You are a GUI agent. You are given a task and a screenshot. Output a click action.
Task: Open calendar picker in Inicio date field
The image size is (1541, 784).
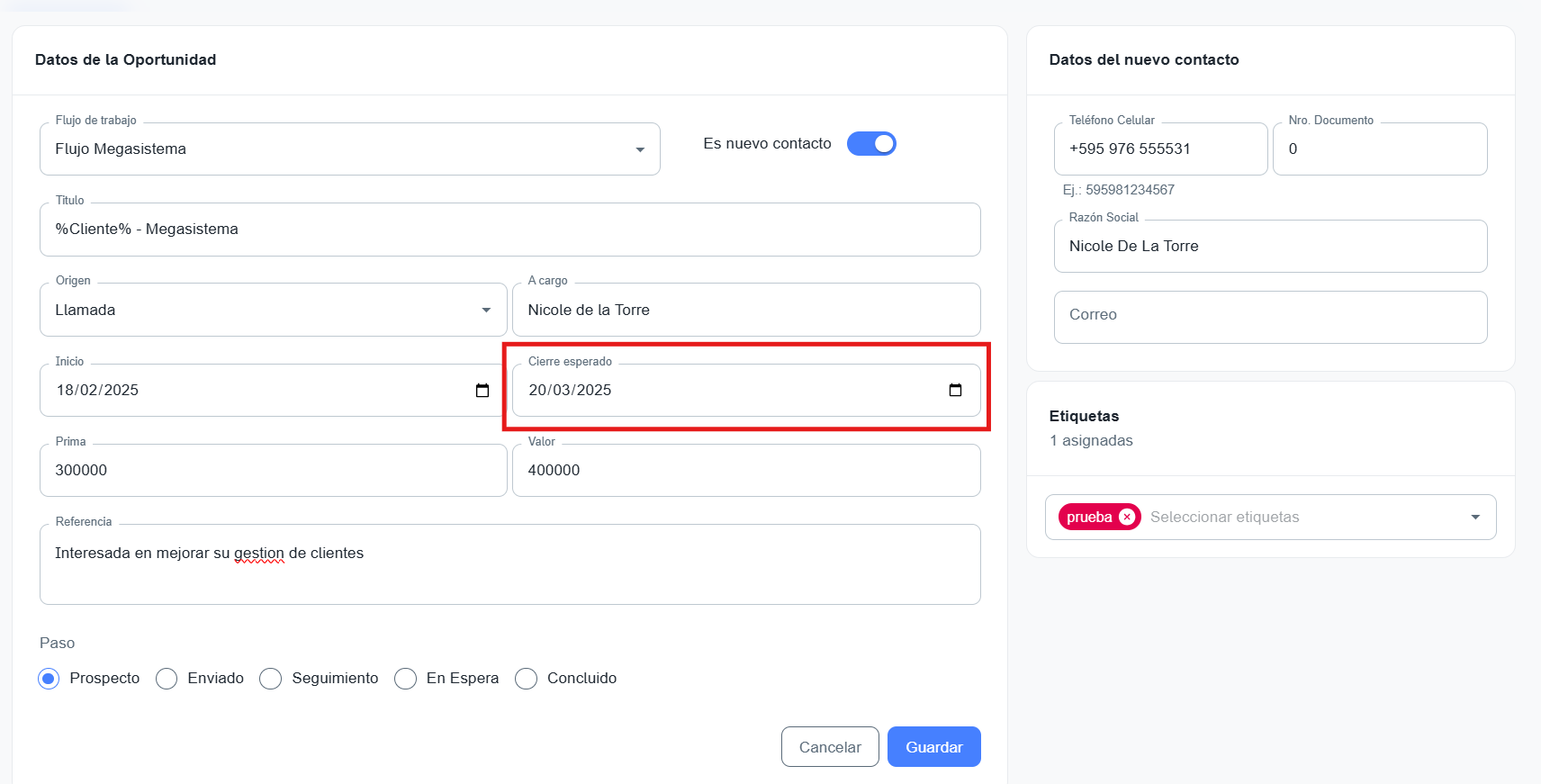tap(482, 391)
